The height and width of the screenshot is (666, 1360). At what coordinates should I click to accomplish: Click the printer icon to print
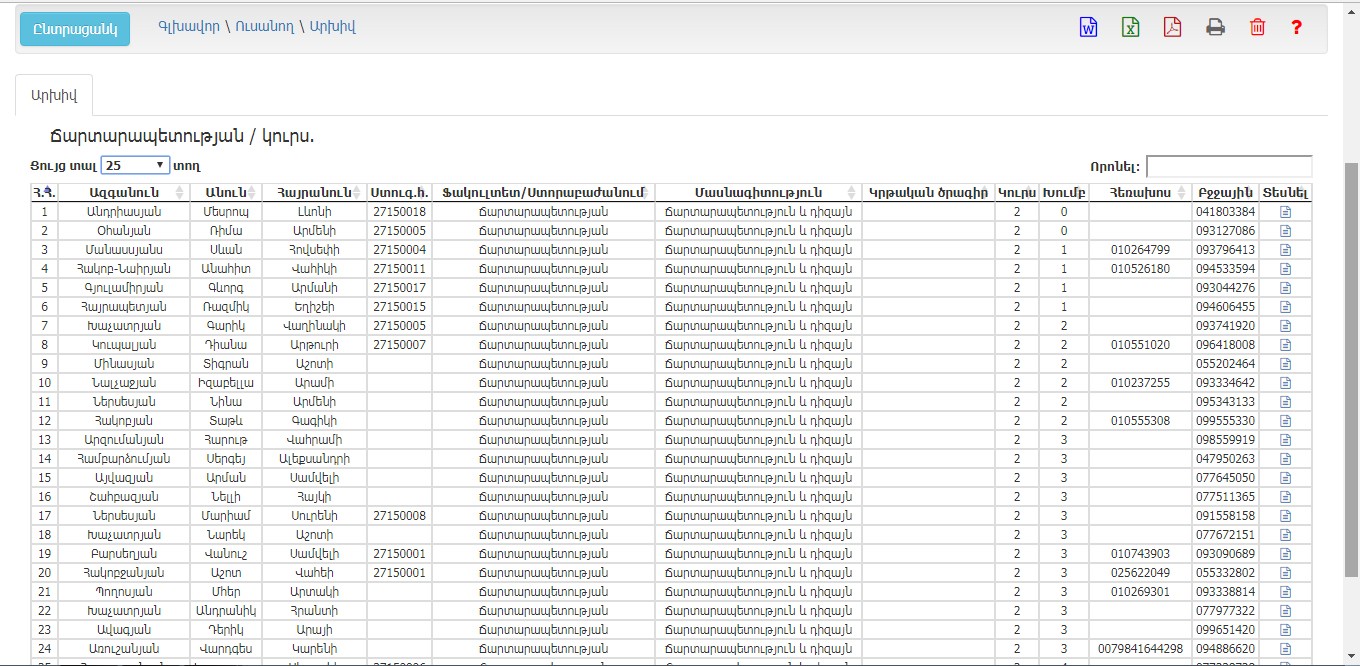(1215, 28)
